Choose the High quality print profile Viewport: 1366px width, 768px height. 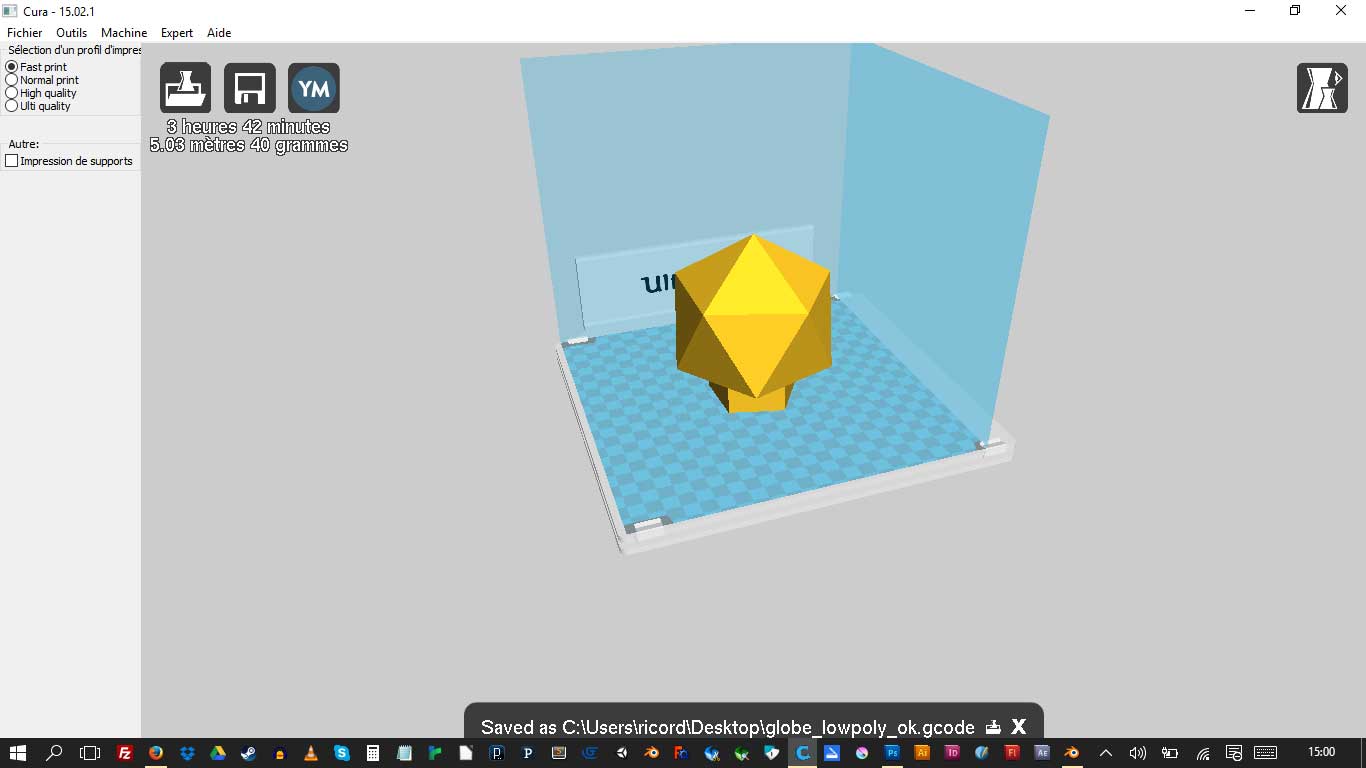pos(12,93)
